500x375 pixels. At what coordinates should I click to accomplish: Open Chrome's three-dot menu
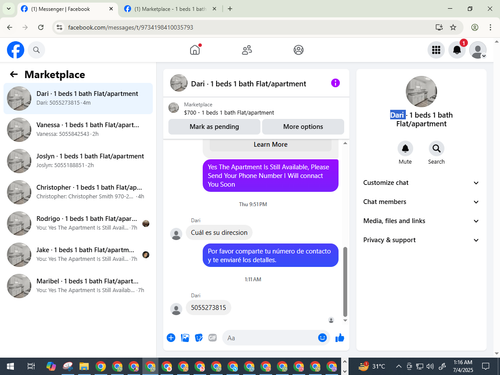(490, 27)
